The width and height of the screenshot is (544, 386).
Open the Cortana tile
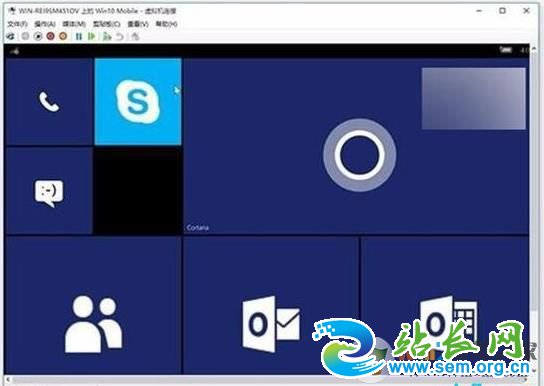pos(356,146)
